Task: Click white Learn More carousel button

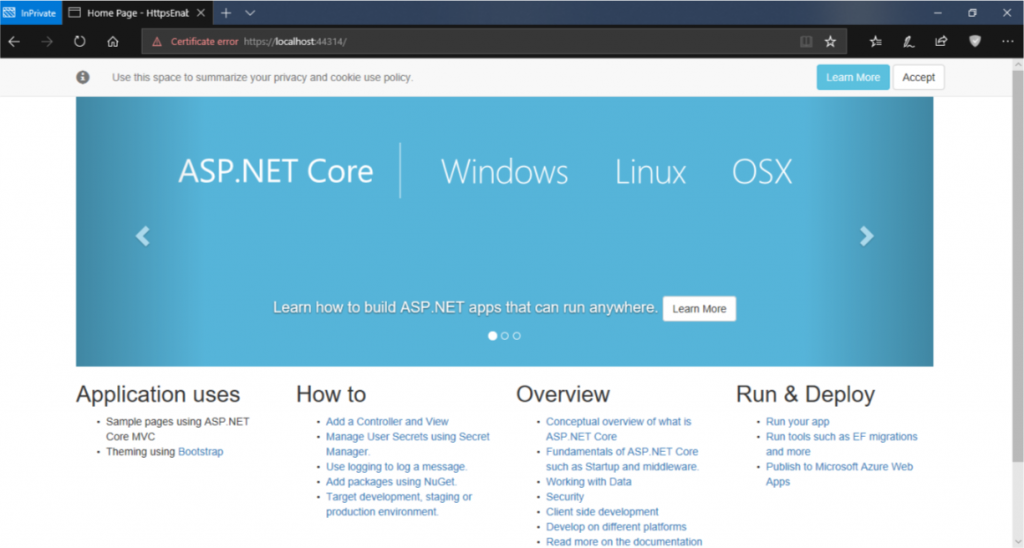Action: point(699,309)
